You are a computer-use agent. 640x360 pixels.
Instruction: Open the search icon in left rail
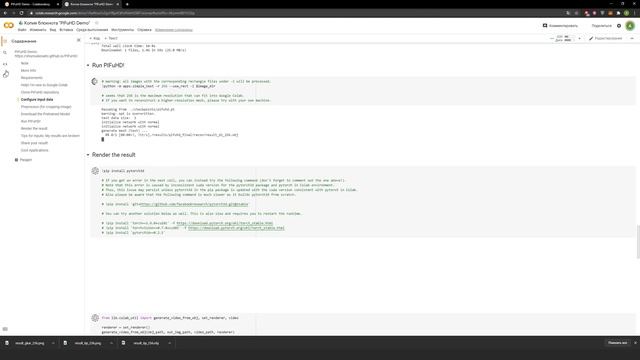[x=5, y=53]
